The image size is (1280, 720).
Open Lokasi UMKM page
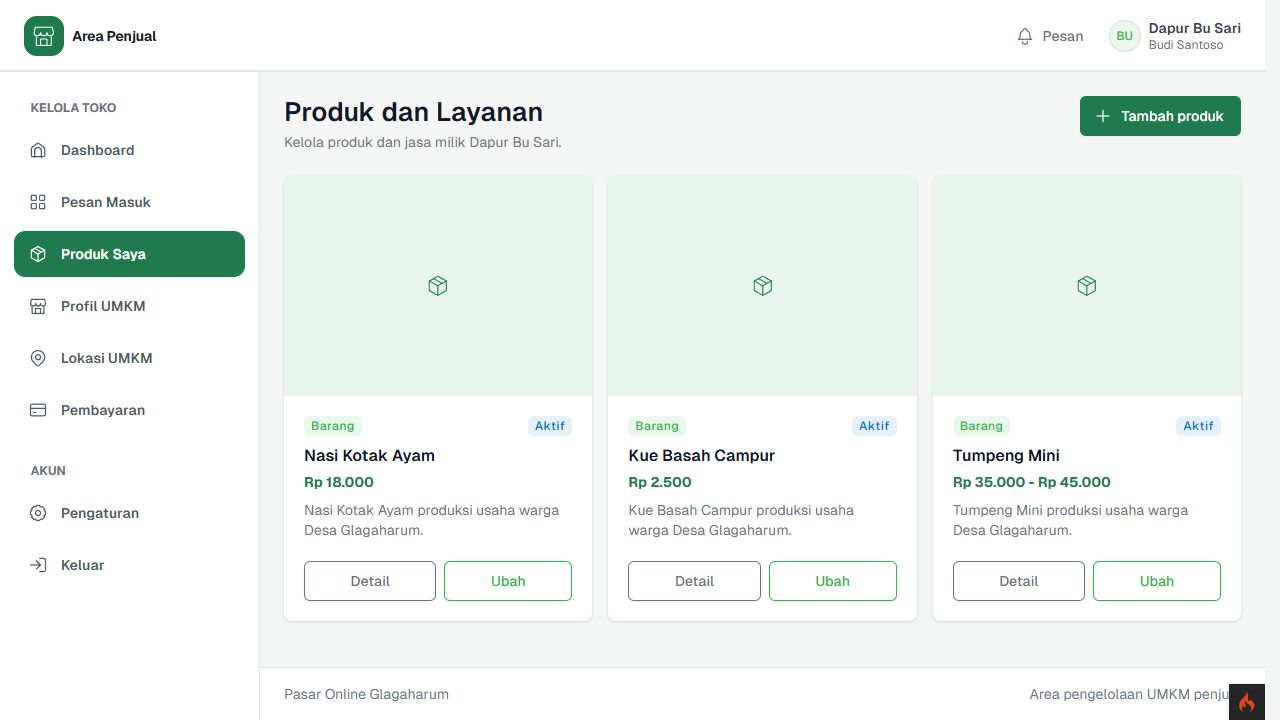pos(129,358)
